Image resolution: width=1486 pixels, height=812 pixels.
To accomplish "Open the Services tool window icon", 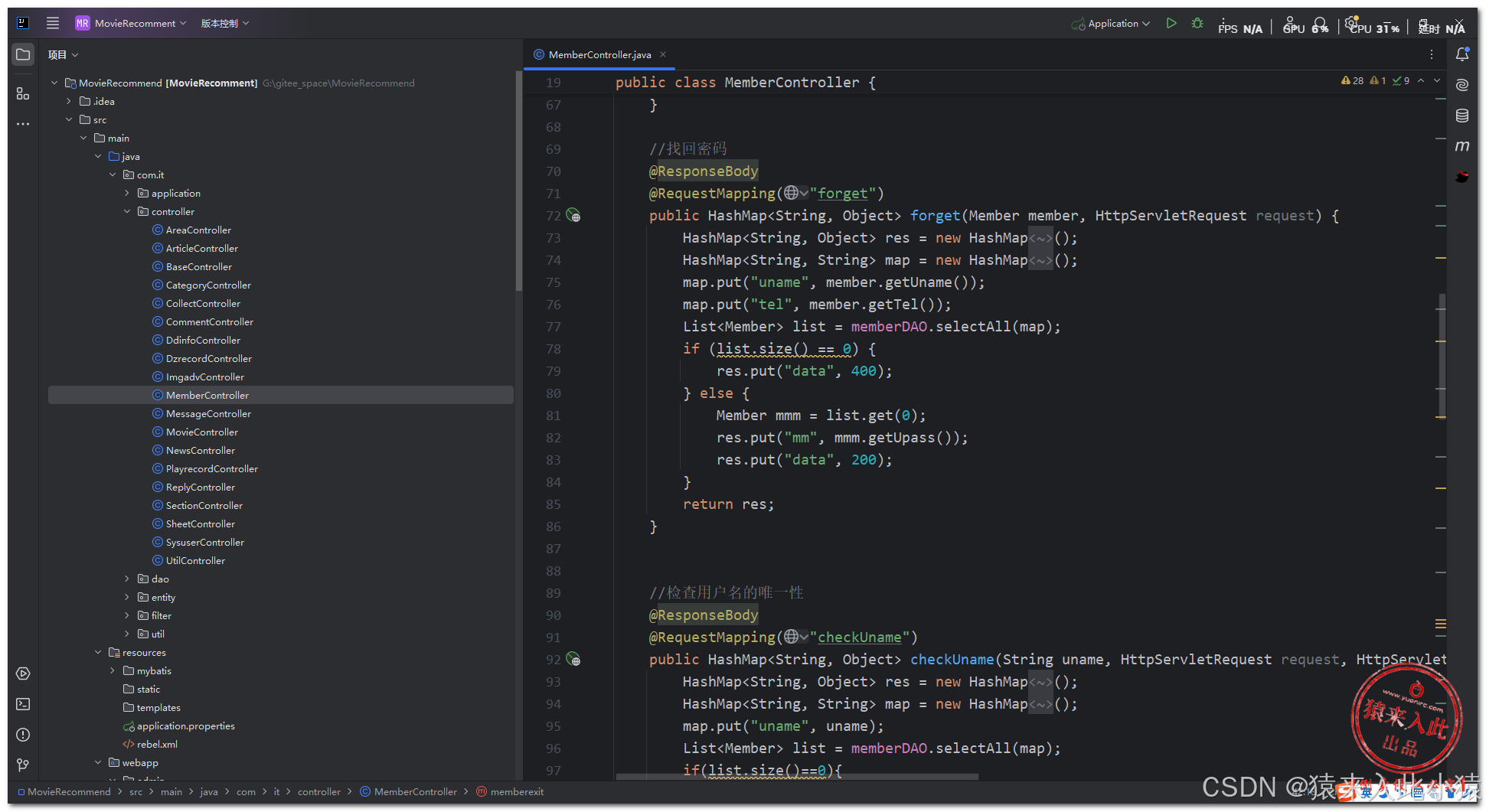I will tap(23, 673).
